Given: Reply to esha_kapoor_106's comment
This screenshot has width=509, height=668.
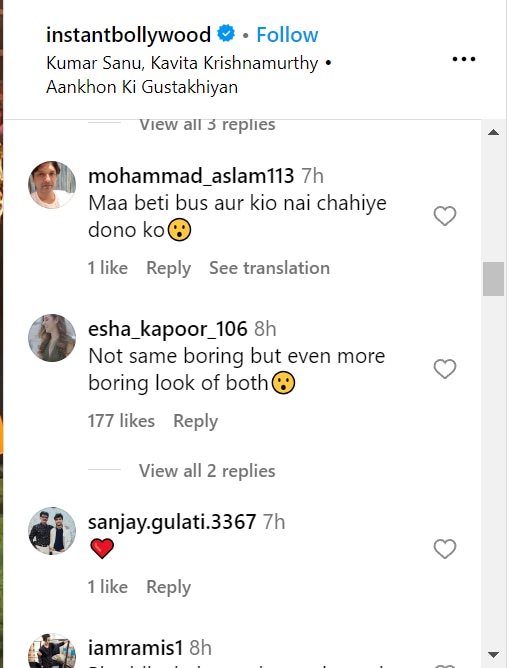Looking at the screenshot, I should coord(196,421).
